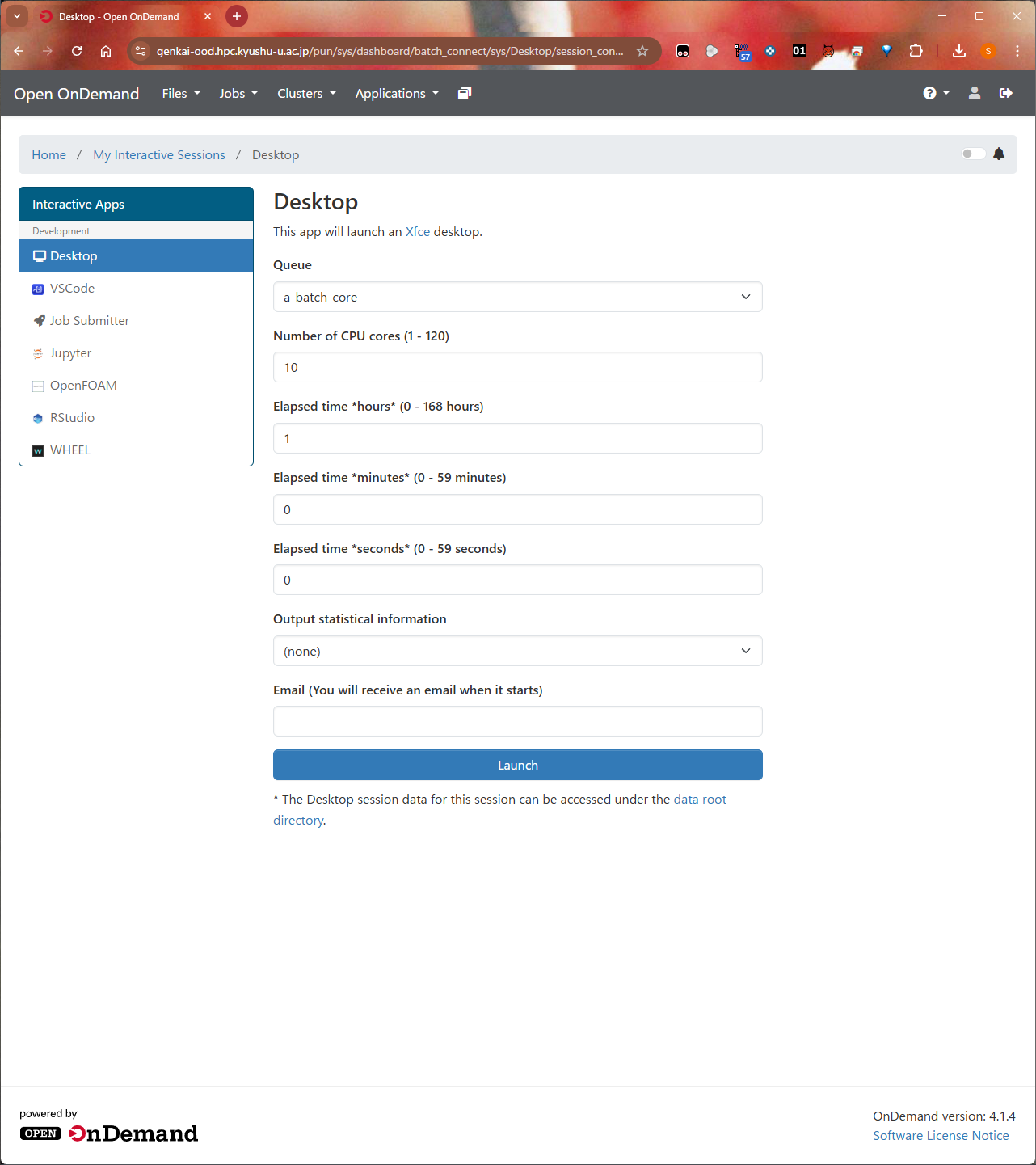Image resolution: width=1036 pixels, height=1165 pixels.
Task: Click the red devil-face extension icon
Action: tap(828, 51)
